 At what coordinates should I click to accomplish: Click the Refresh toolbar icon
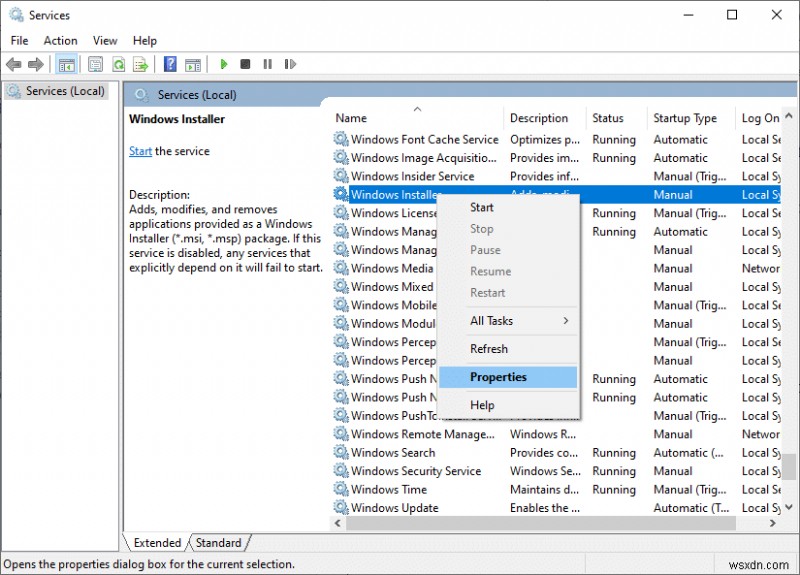(x=118, y=64)
